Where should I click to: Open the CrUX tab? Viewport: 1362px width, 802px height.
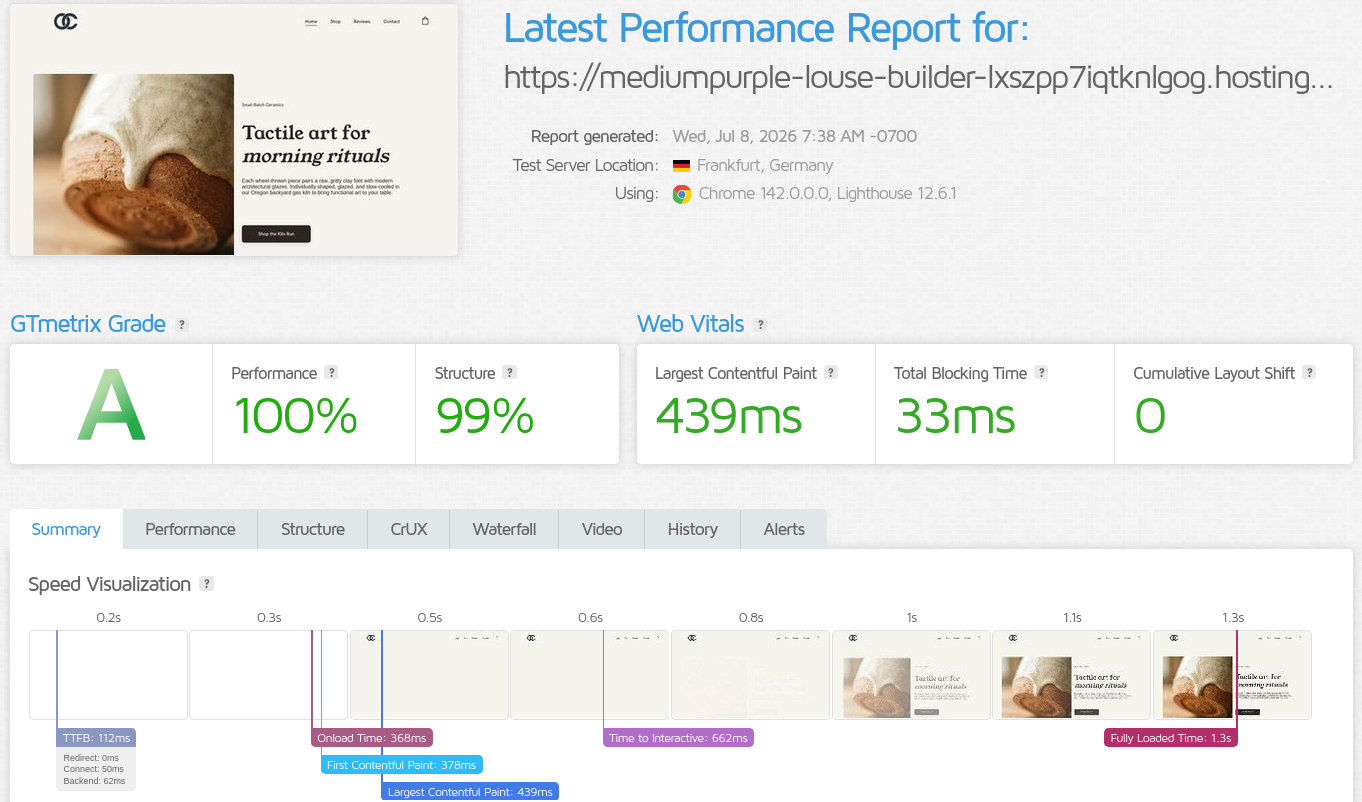click(409, 529)
